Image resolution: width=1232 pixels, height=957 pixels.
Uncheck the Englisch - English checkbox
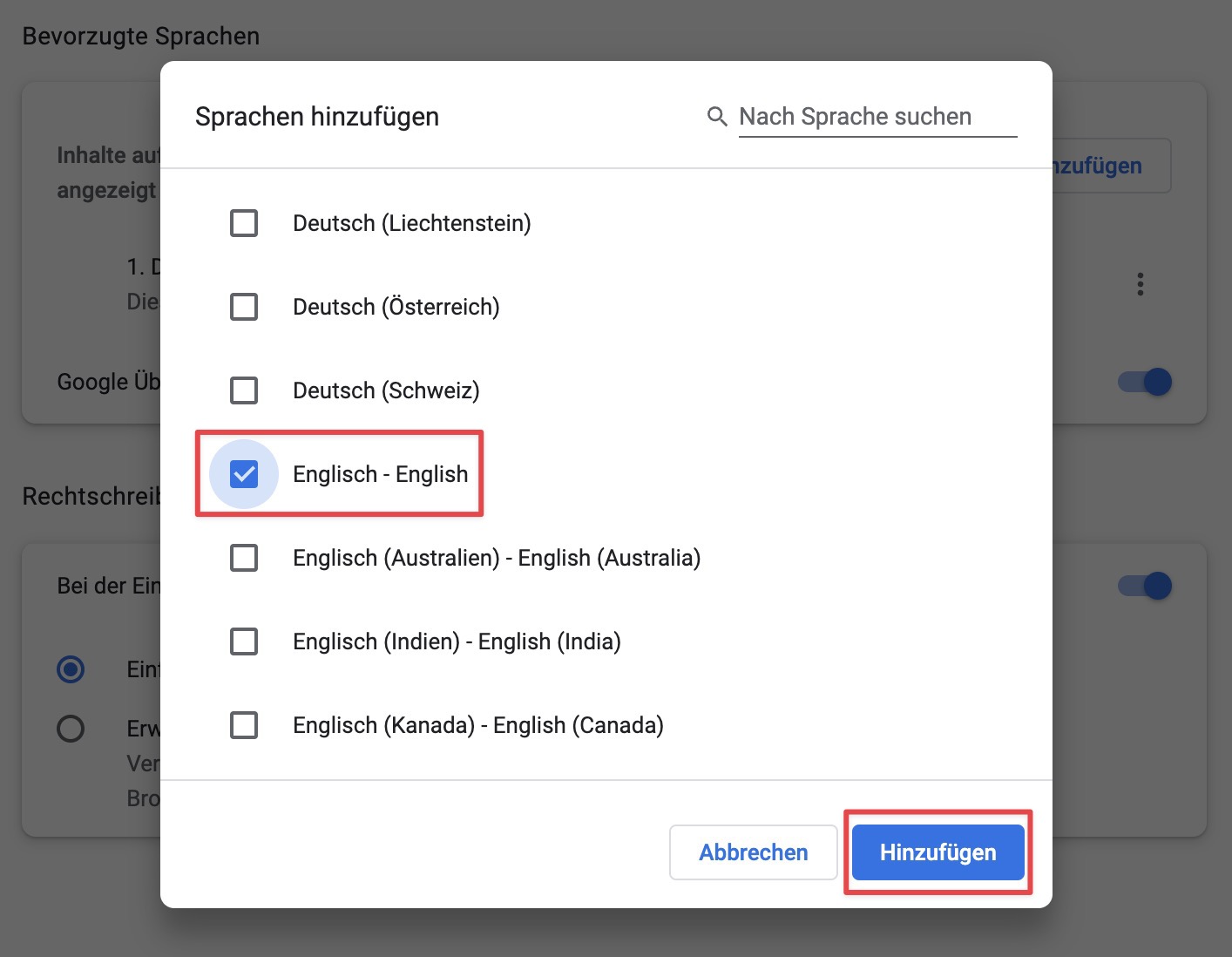(x=244, y=474)
